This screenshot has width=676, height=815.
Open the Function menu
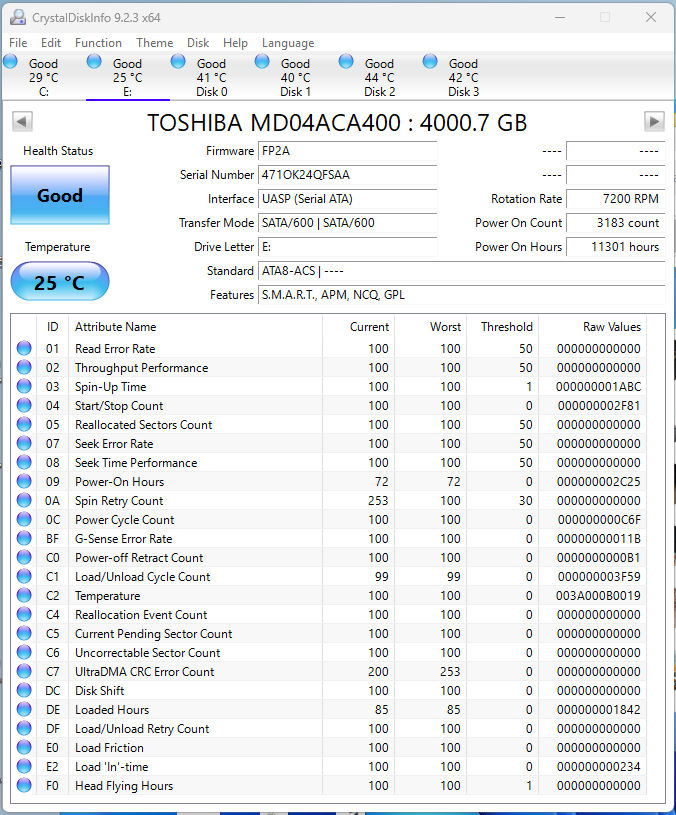(x=98, y=43)
